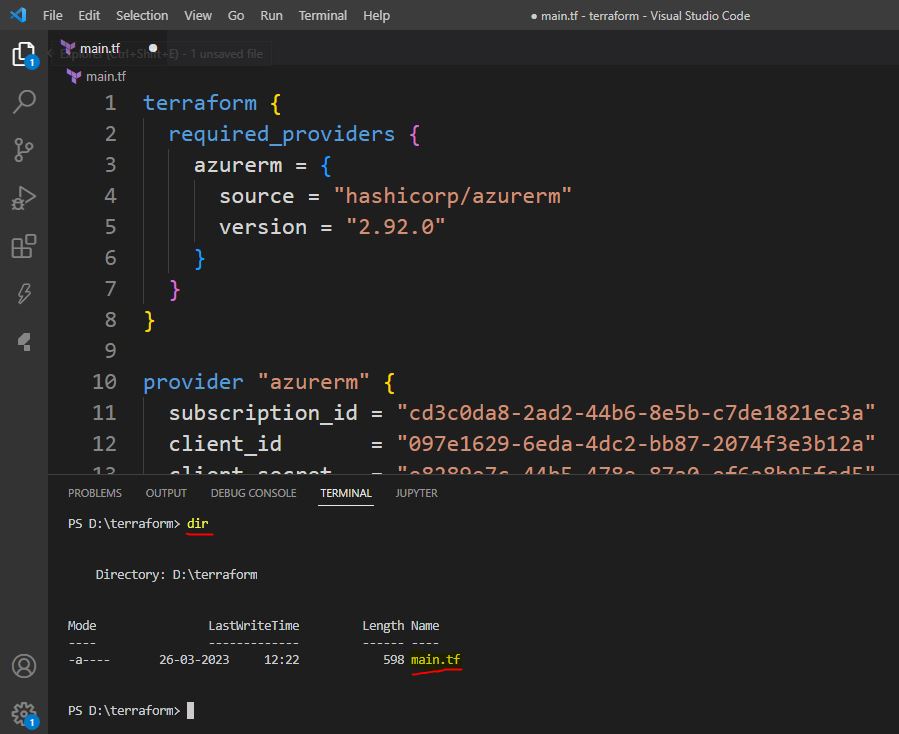899x734 pixels.
Task: Click the unsaved dot on main.tf tab
Action: [153, 48]
